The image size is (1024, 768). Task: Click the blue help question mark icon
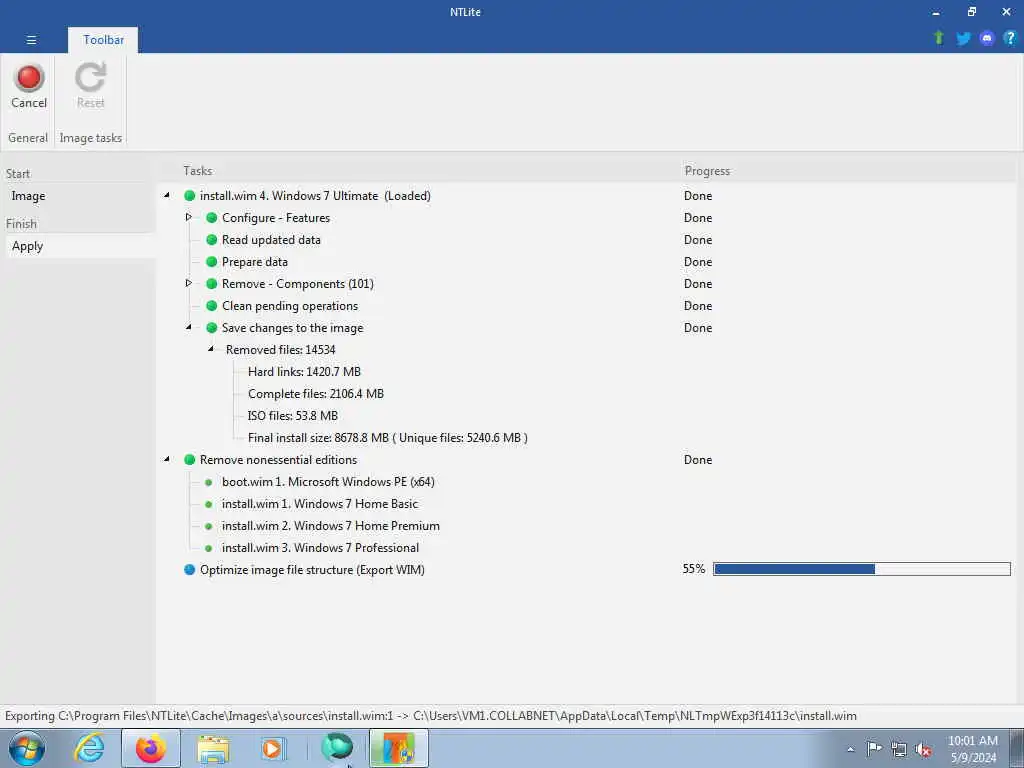[x=1010, y=39]
